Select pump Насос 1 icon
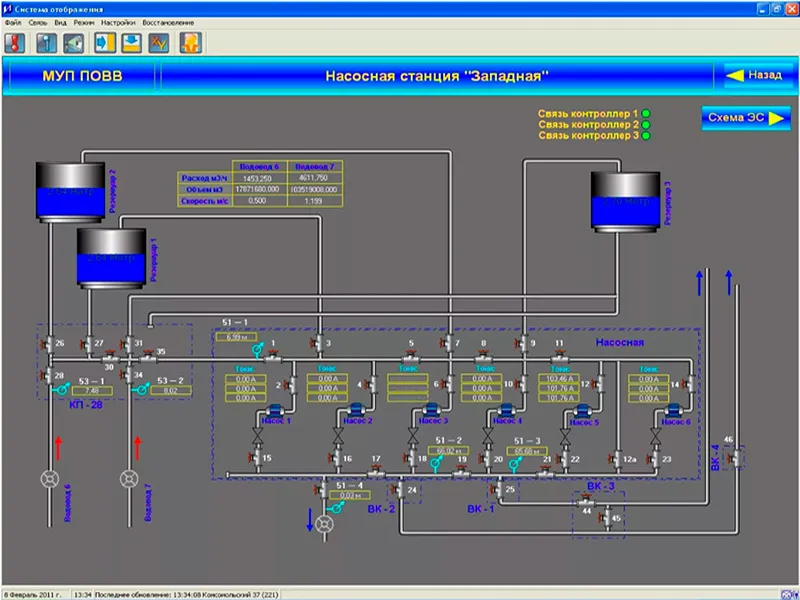 (273, 410)
